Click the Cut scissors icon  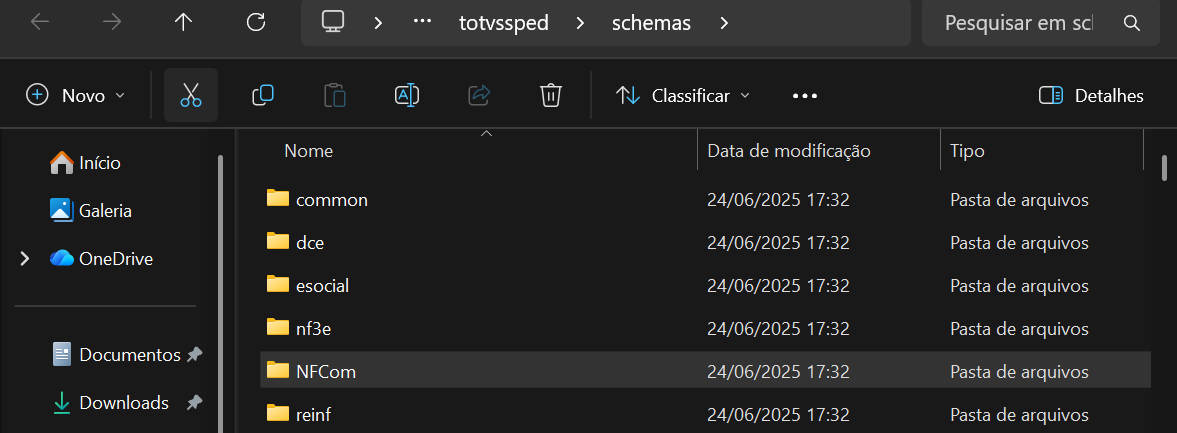pyautogui.click(x=191, y=95)
